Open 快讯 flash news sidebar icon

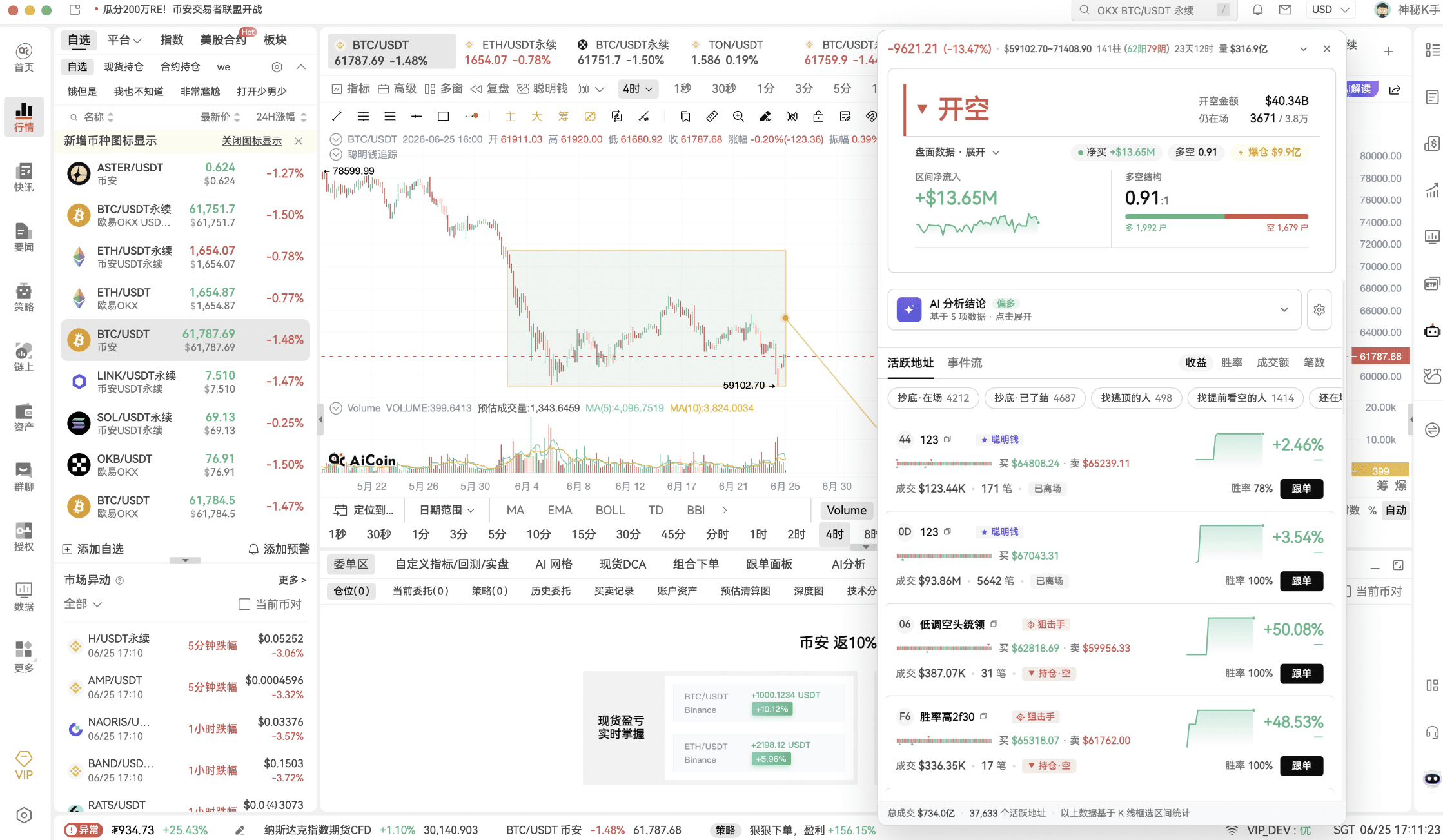[24, 177]
